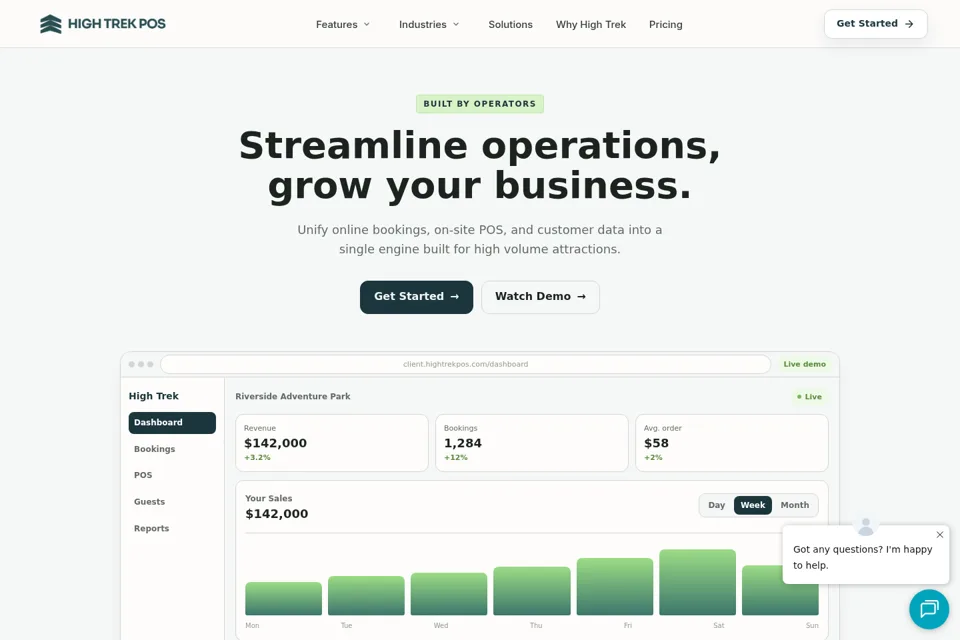This screenshot has width=960, height=640.
Task: Open Bookings in demo sidebar
Action: [x=172, y=449]
